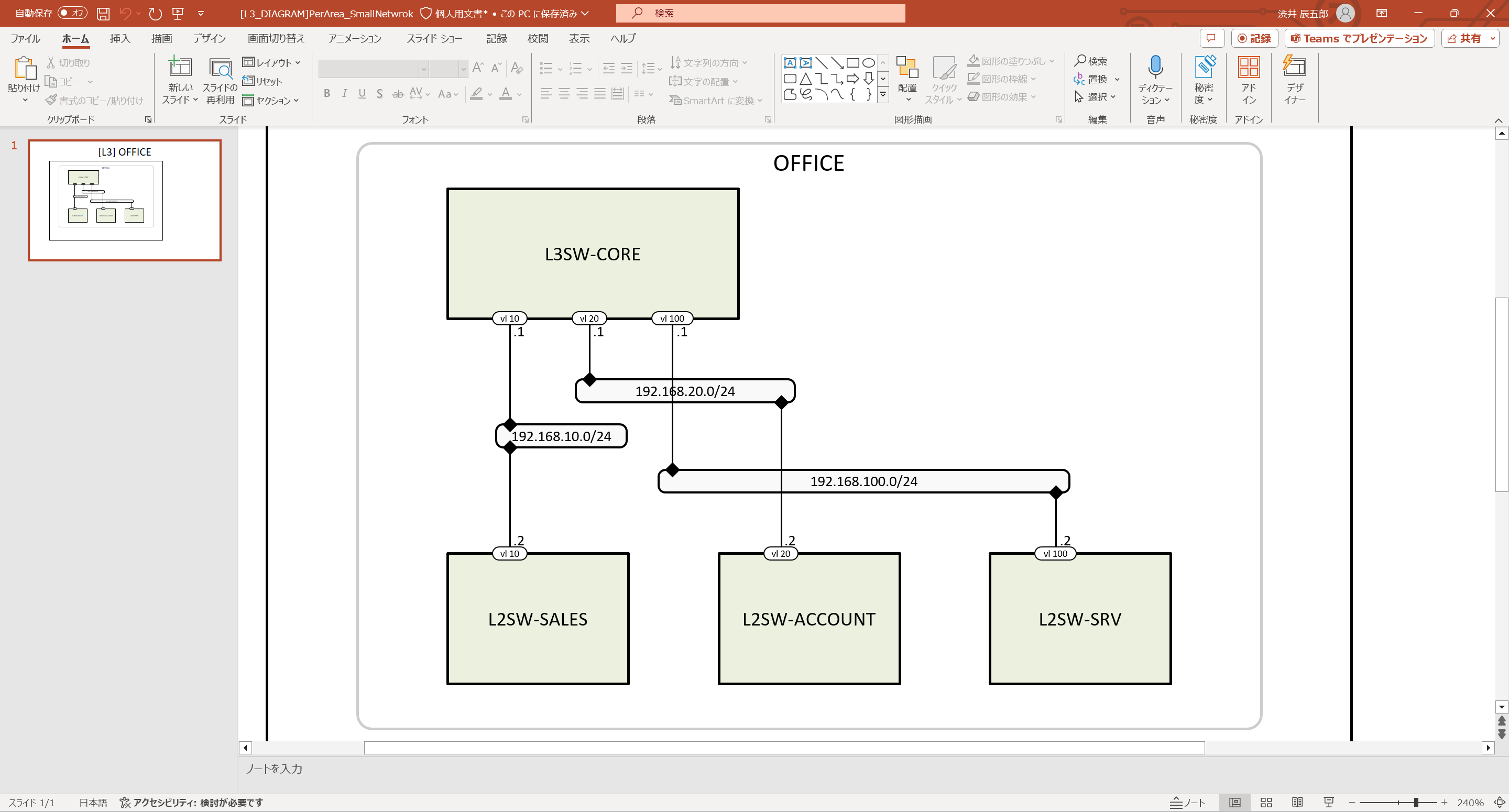Click the zoom slider handle
The image size is (1509, 812).
(x=1415, y=803)
